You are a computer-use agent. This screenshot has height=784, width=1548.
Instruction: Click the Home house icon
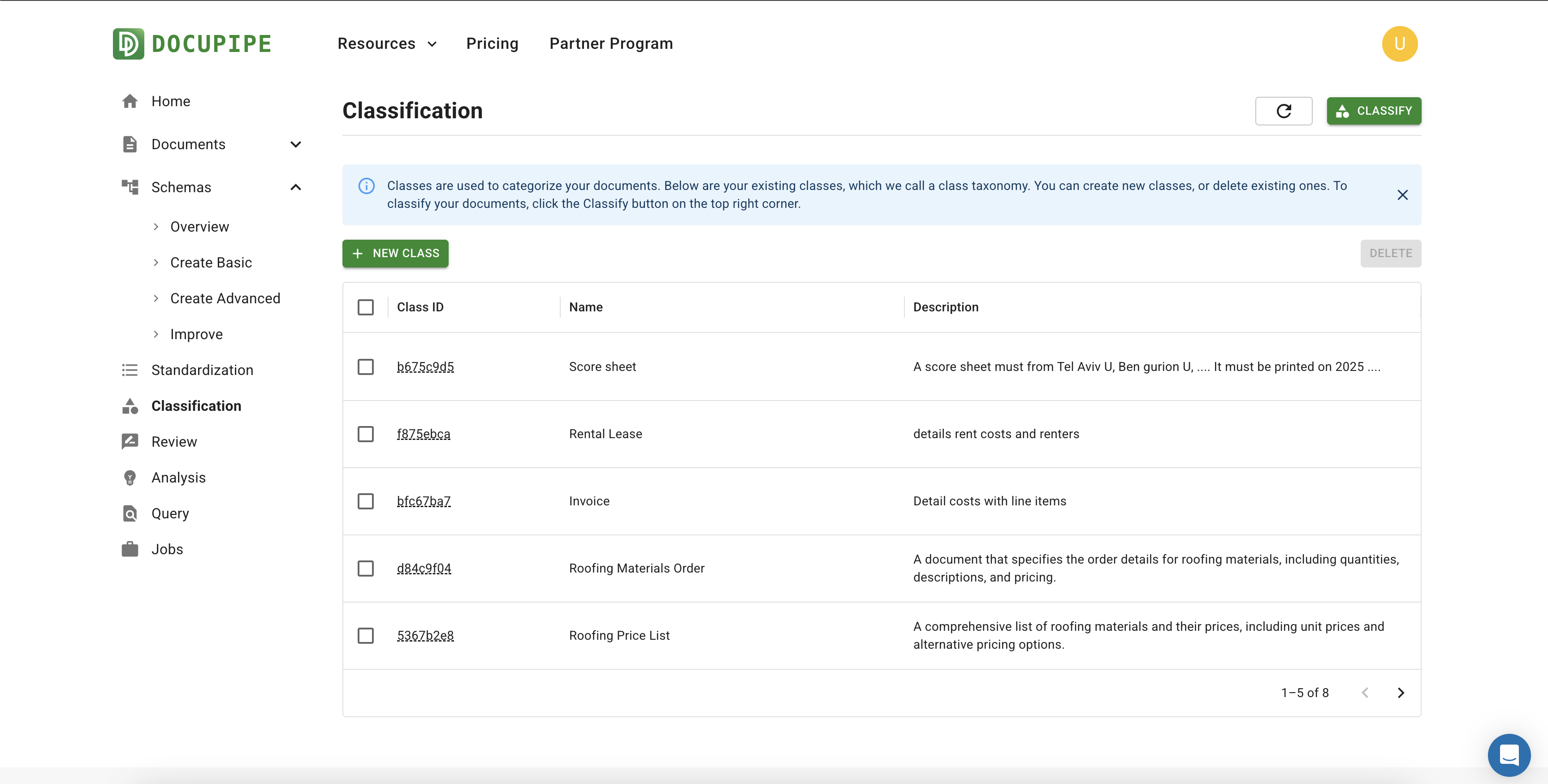pos(130,102)
